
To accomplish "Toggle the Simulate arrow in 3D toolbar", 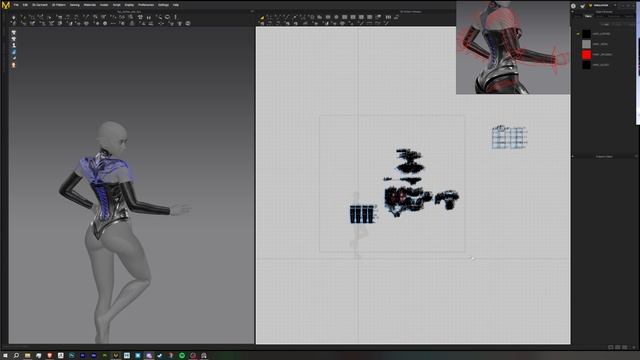I will [x=13, y=18].
